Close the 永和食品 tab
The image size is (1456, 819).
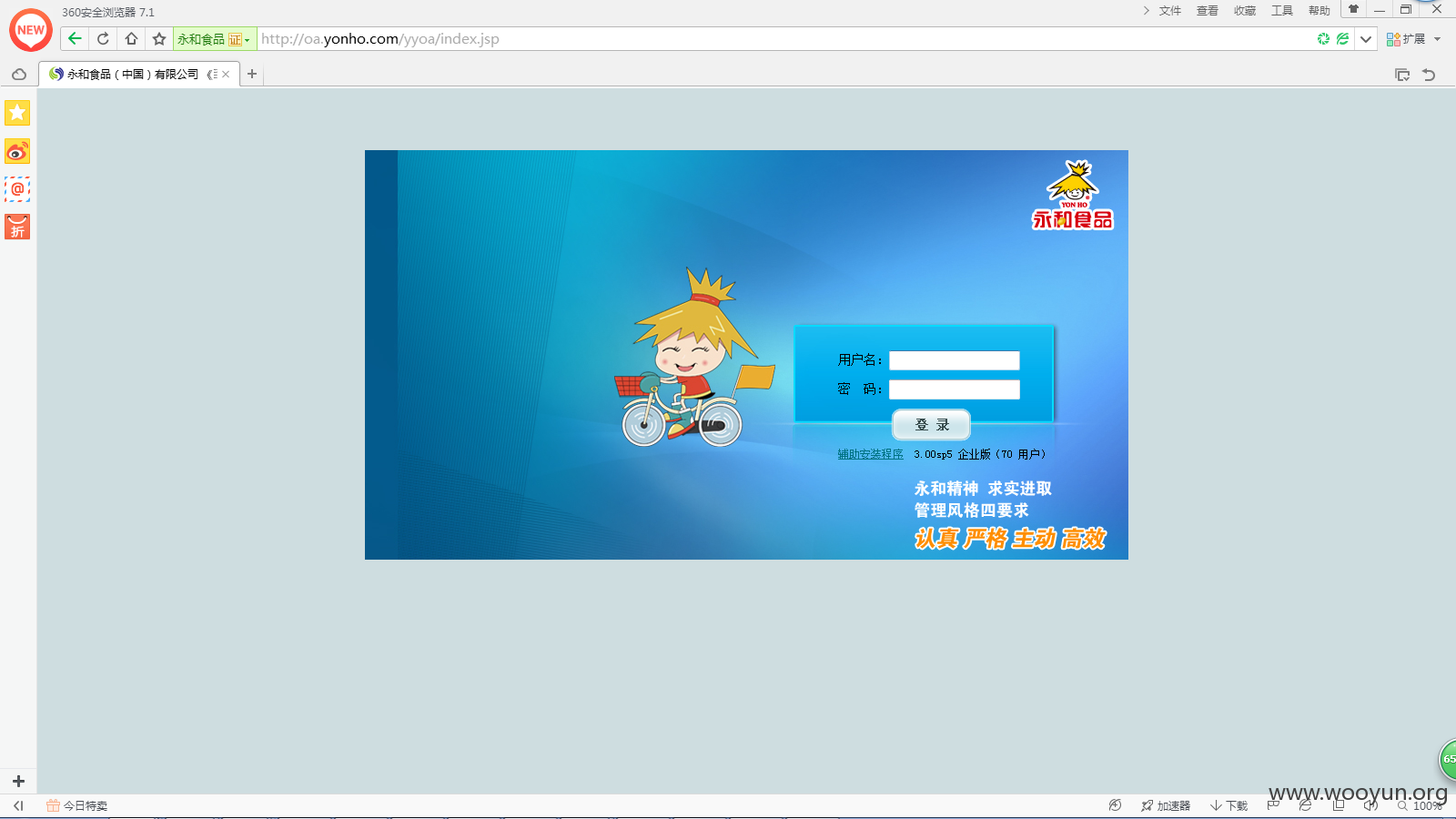coord(226,75)
